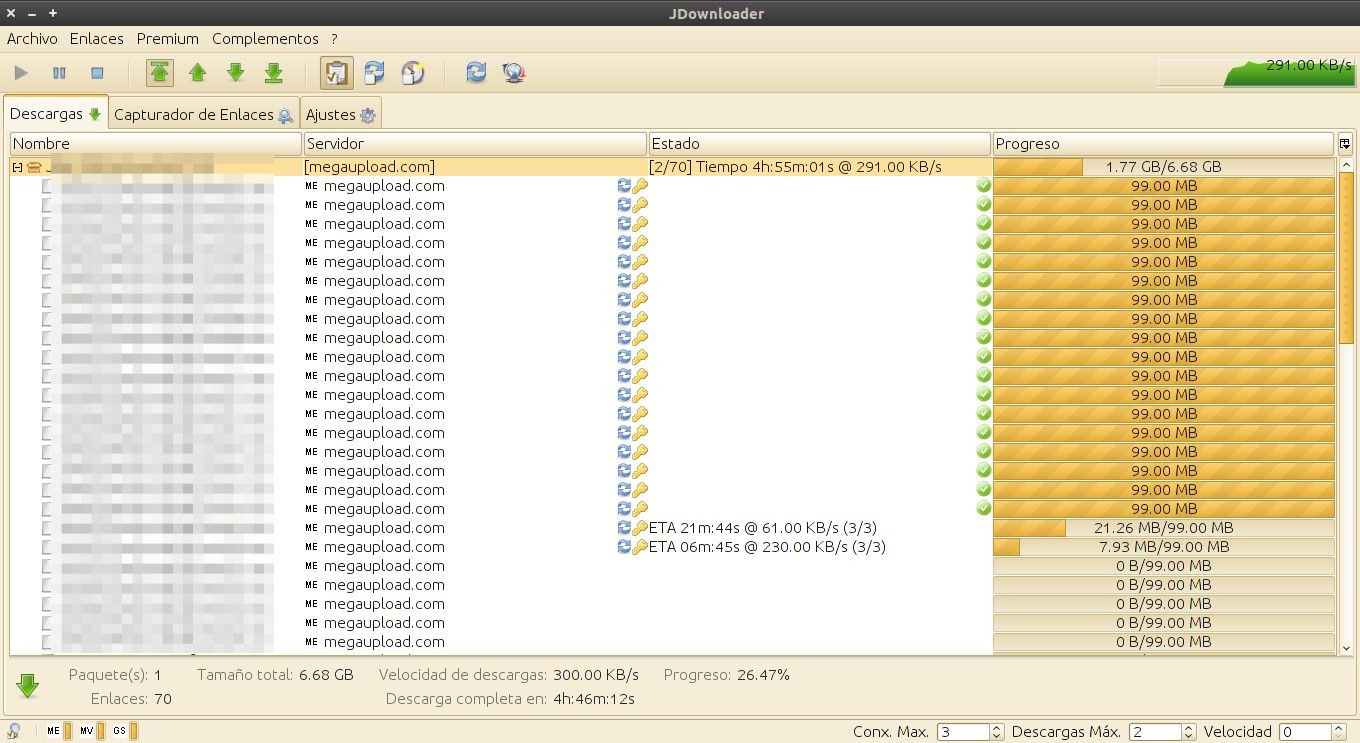Viewport: 1360px width, 743px height.
Task: Click the [megaupload.com] package server text
Action: click(x=370, y=167)
